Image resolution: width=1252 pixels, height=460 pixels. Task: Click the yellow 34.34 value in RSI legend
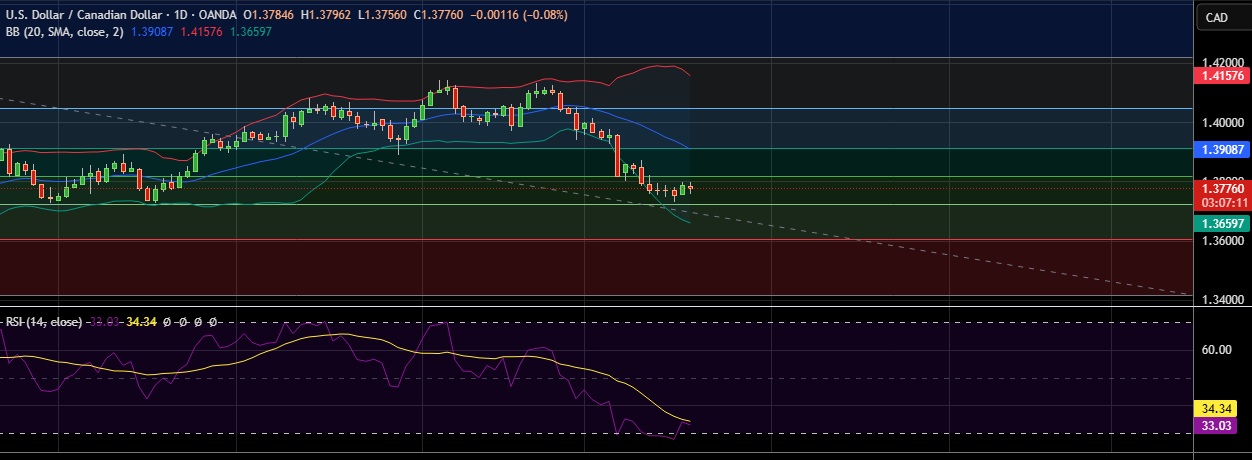pyautogui.click(x=143, y=322)
